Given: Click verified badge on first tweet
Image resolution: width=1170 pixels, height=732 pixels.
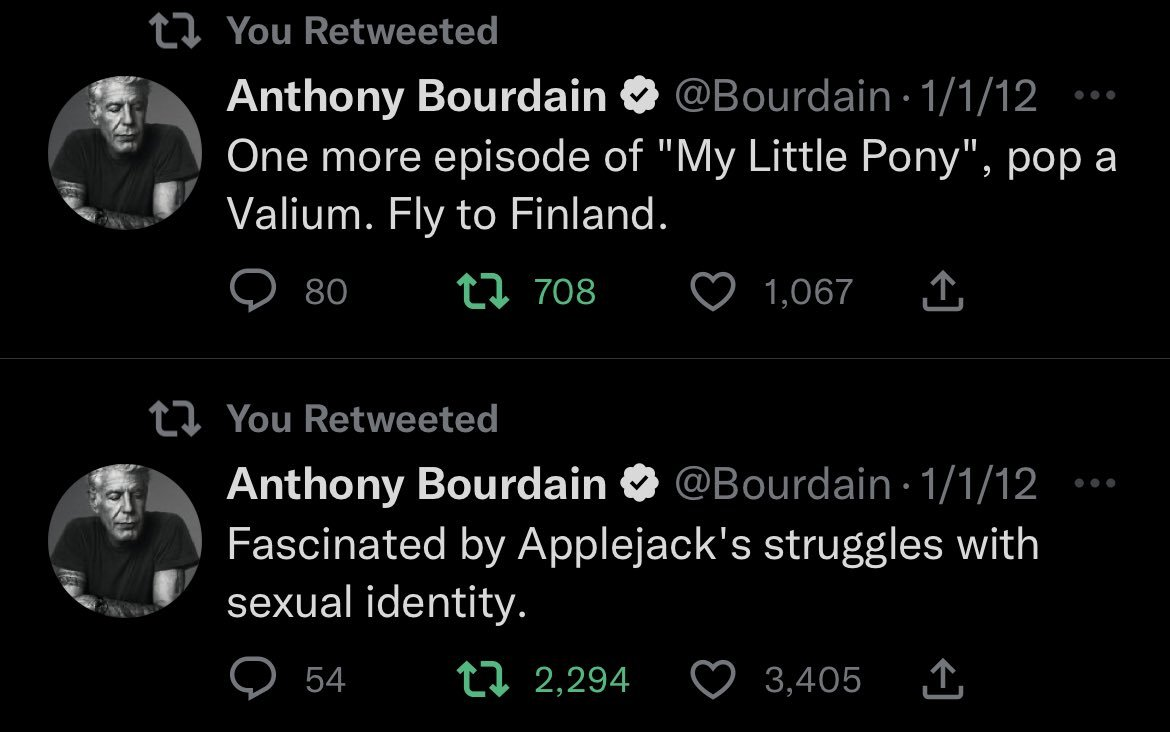Looking at the screenshot, I should 640,97.
